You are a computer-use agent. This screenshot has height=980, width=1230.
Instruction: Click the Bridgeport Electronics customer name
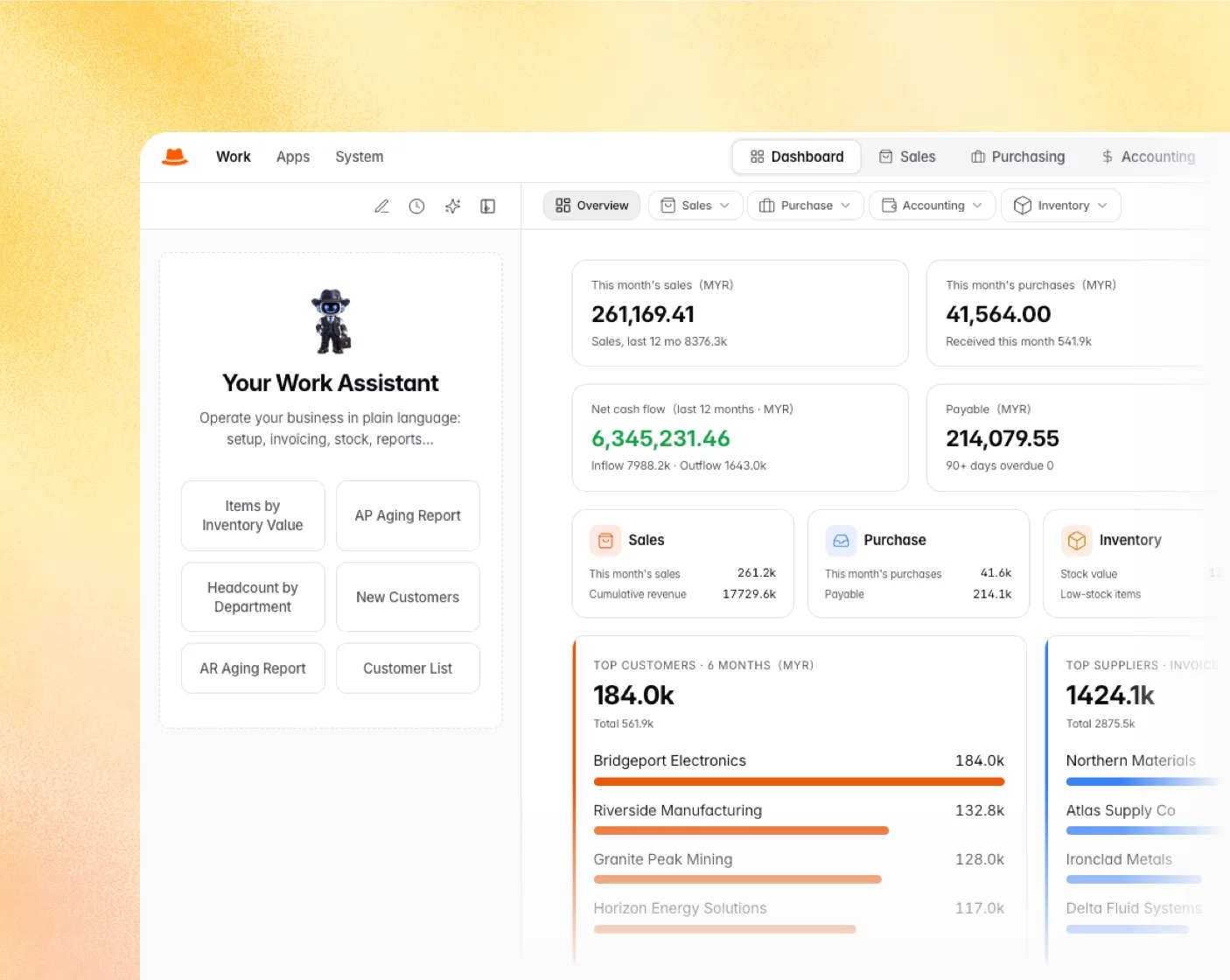click(669, 760)
